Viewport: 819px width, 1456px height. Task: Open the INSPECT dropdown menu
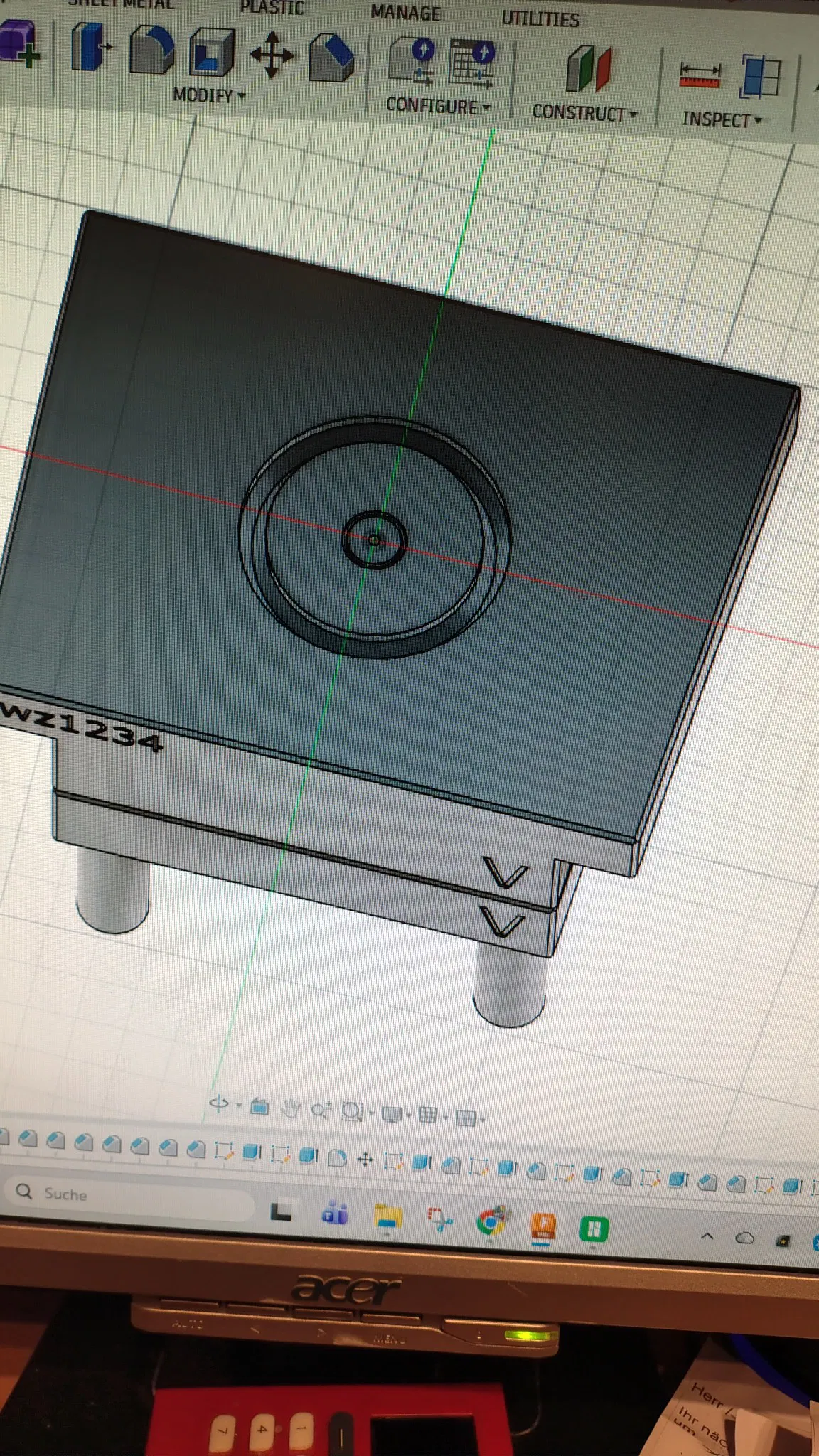coord(722,119)
